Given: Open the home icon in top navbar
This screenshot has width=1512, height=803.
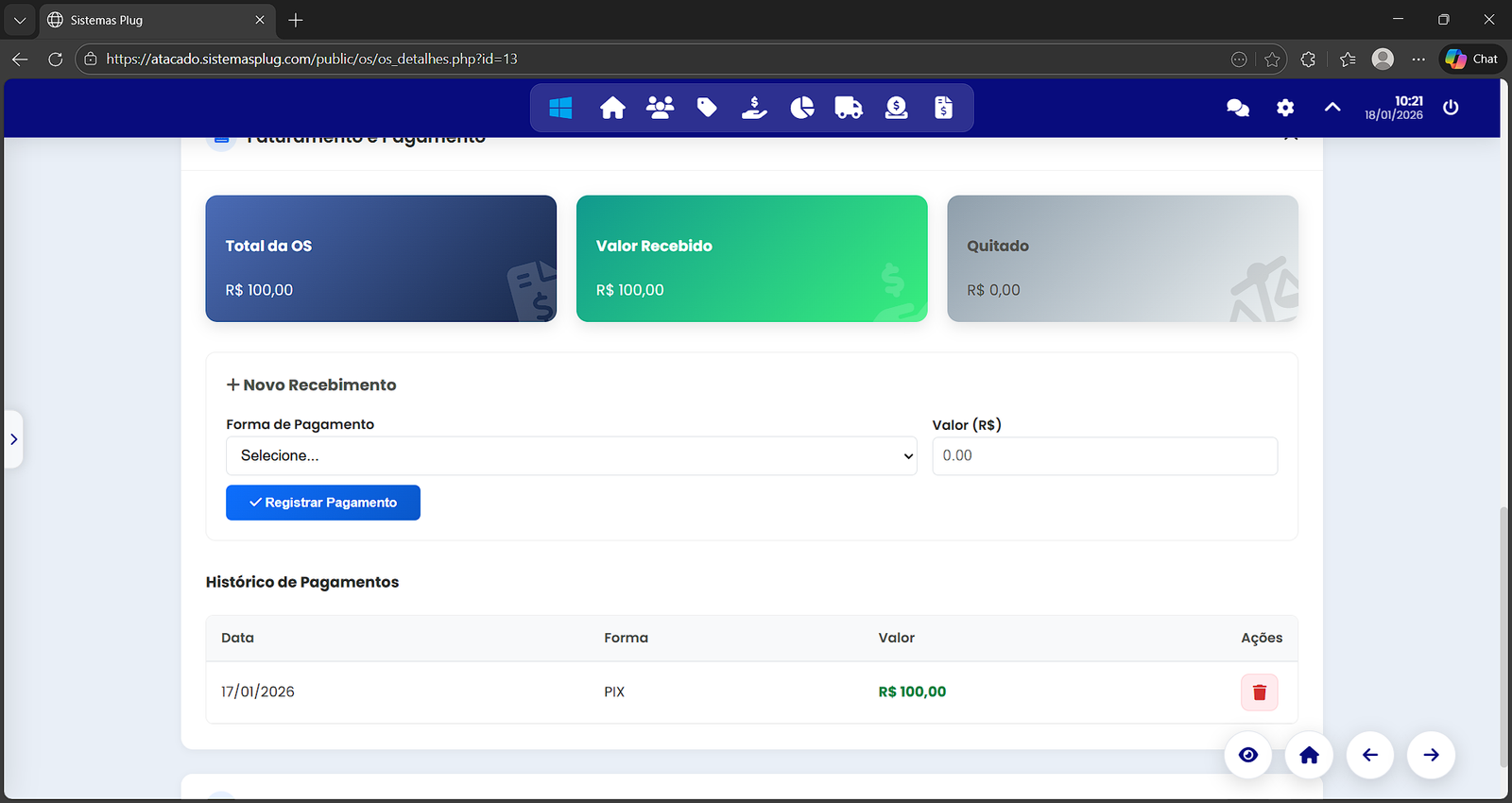Looking at the screenshot, I should click(612, 108).
